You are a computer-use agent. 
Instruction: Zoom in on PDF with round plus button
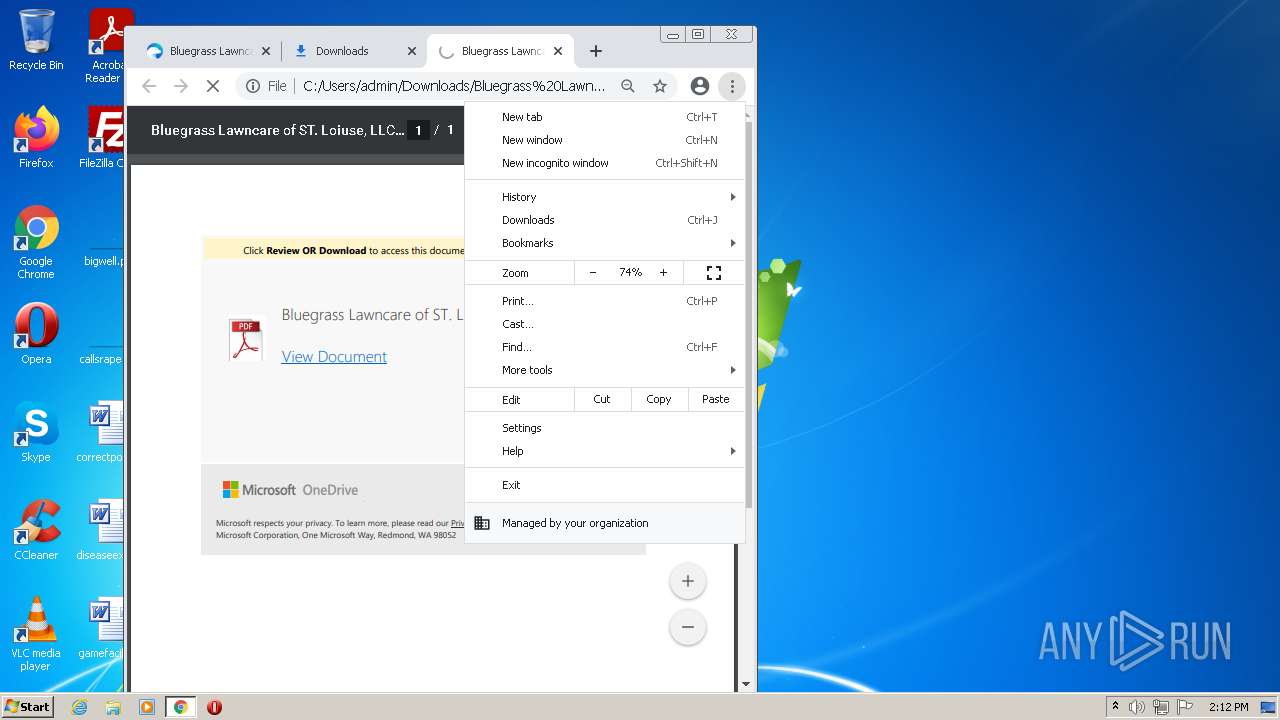pos(688,581)
